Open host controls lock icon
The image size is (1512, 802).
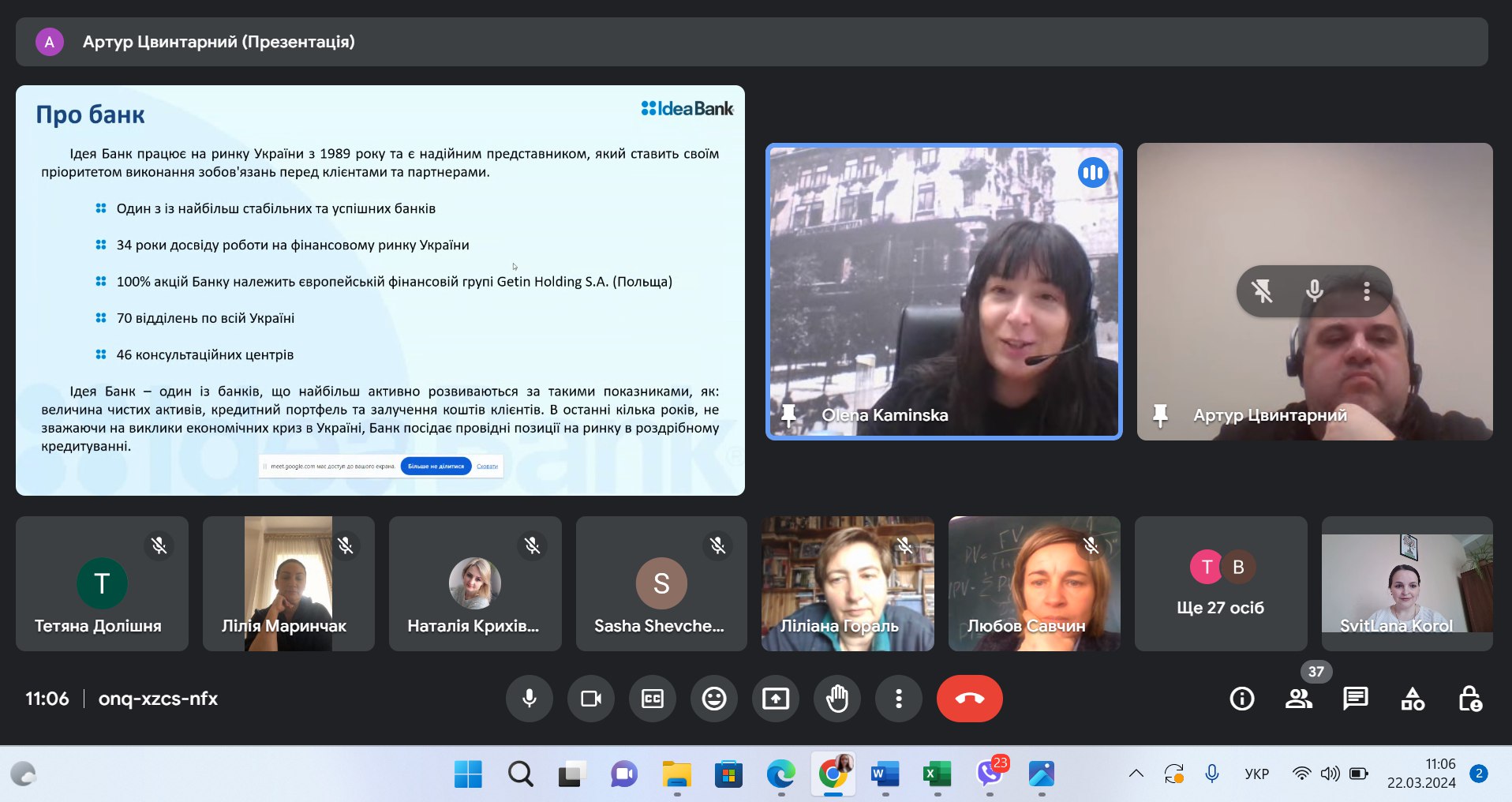coord(1469,699)
